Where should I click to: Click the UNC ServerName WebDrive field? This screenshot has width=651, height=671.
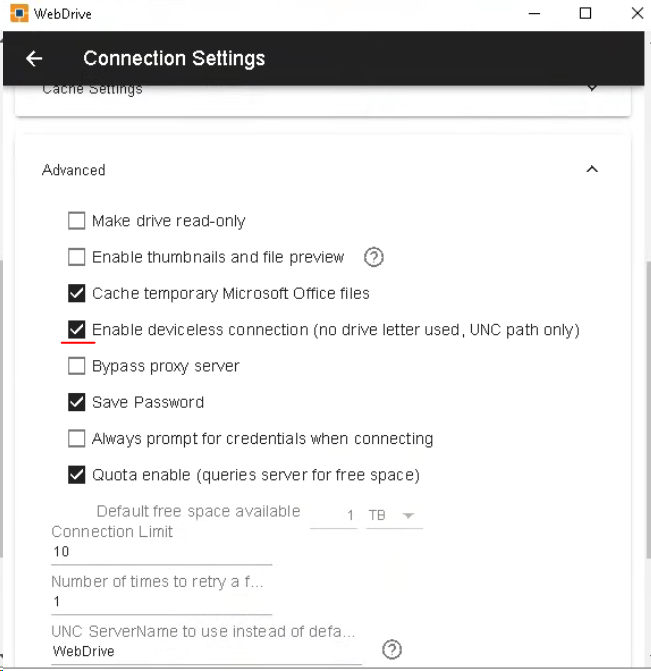(205, 651)
